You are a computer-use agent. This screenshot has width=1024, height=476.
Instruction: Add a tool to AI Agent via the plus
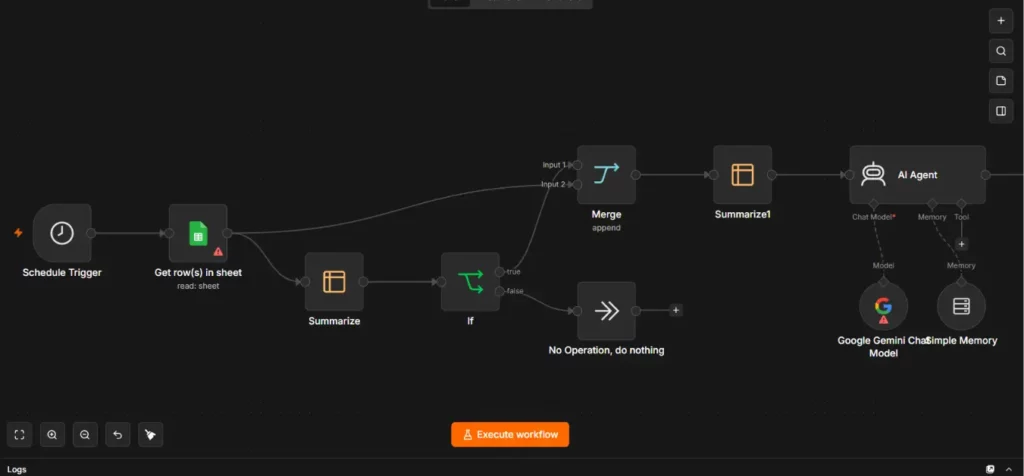click(x=961, y=244)
